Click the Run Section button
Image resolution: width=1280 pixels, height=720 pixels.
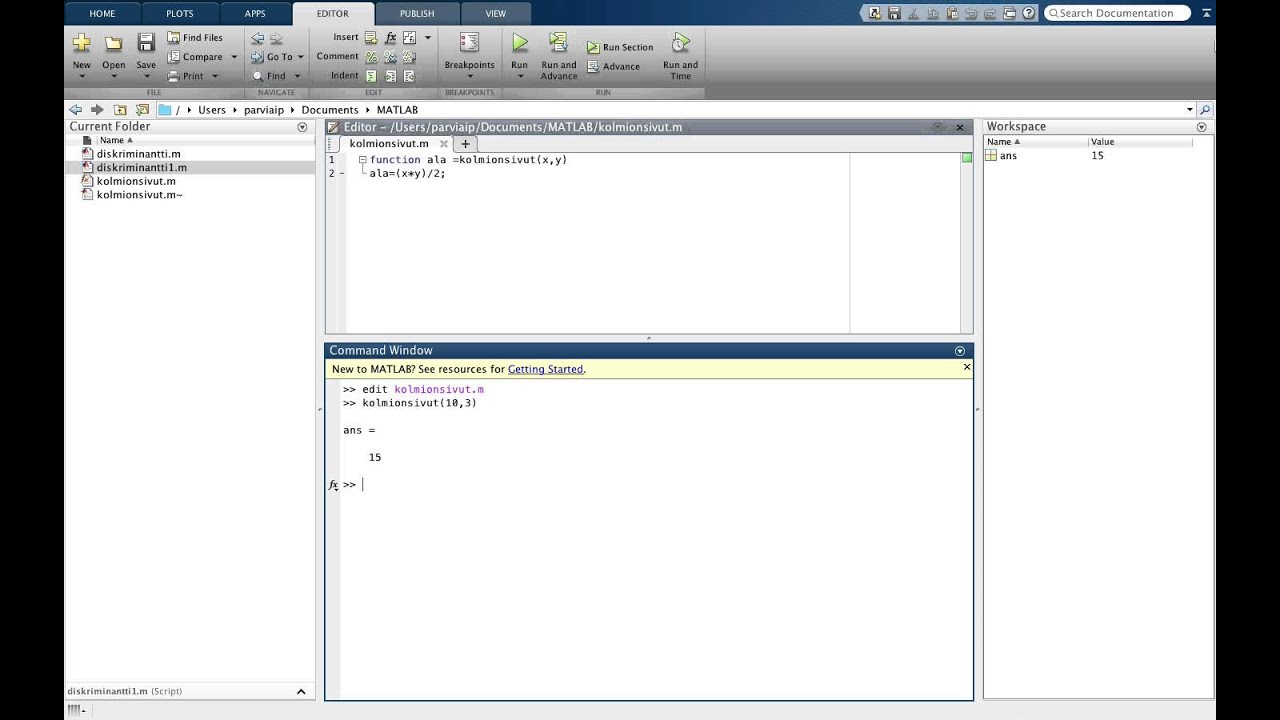pyautogui.click(x=619, y=47)
